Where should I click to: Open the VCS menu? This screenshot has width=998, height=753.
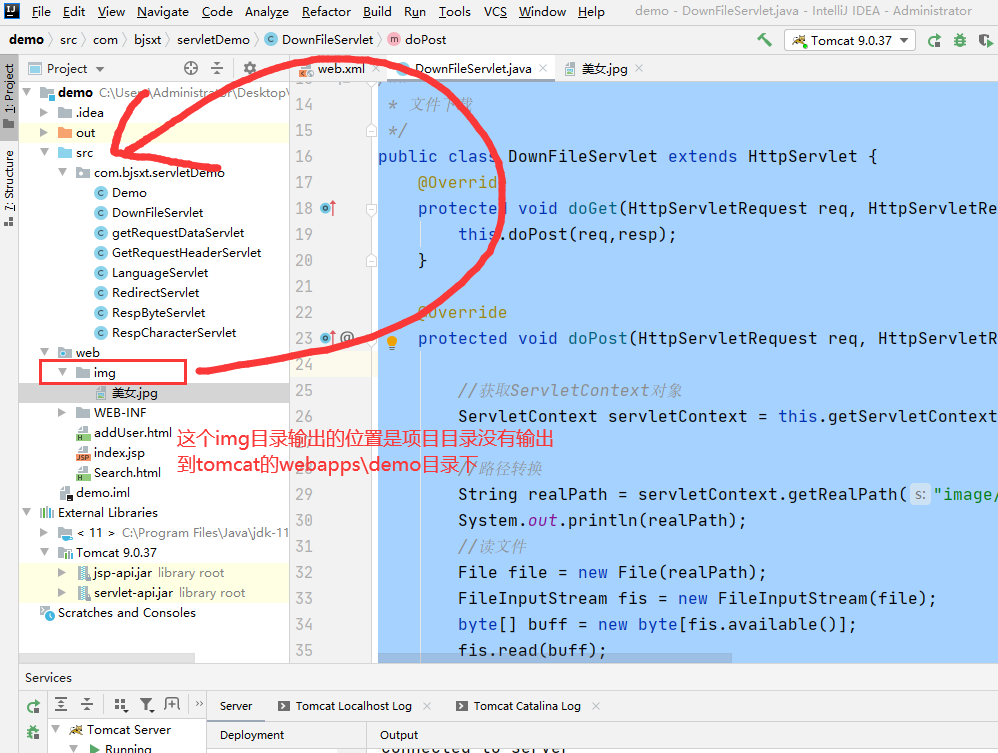495,11
